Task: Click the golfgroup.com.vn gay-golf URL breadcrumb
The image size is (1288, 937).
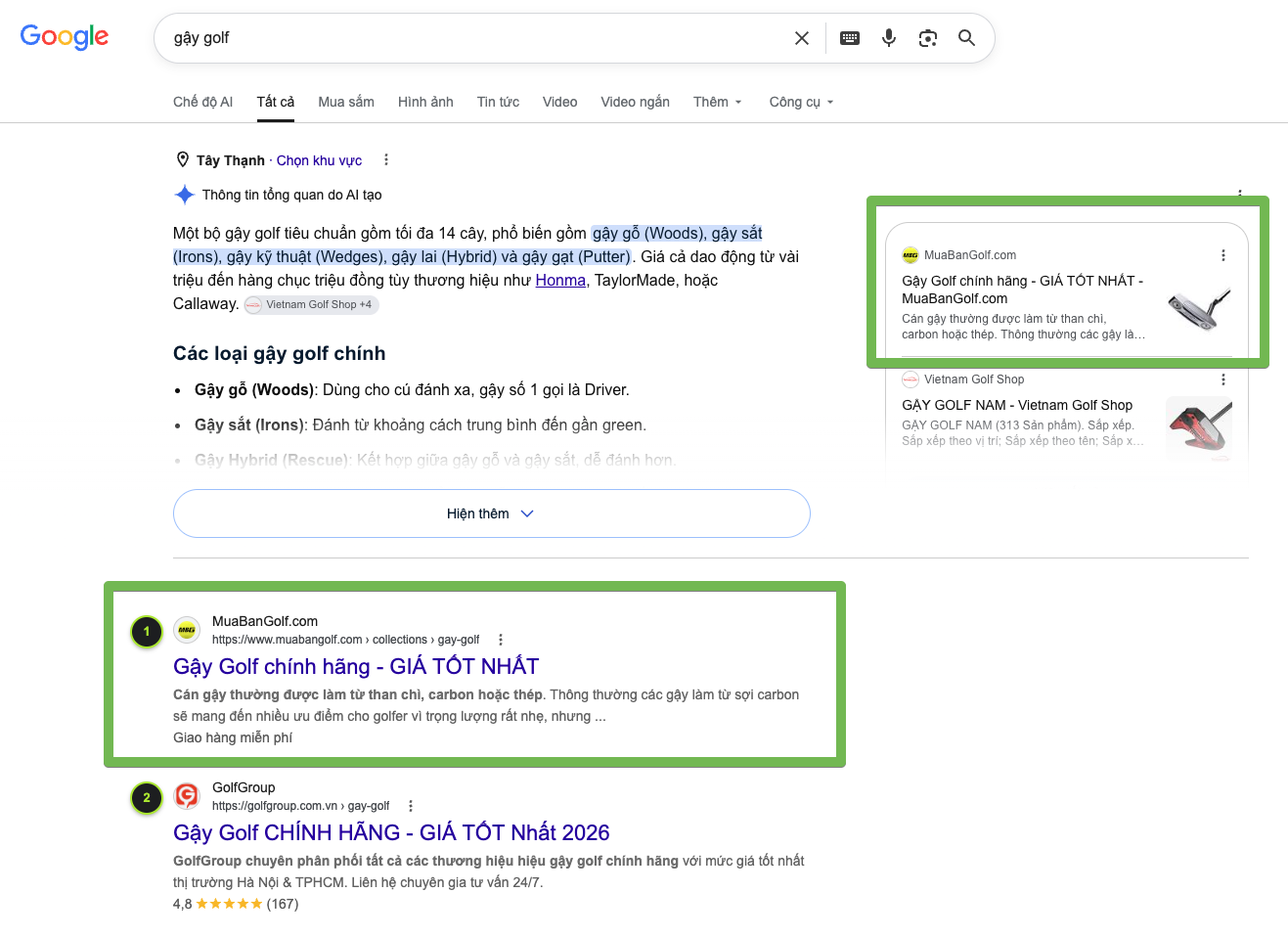Action: pos(300,806)
